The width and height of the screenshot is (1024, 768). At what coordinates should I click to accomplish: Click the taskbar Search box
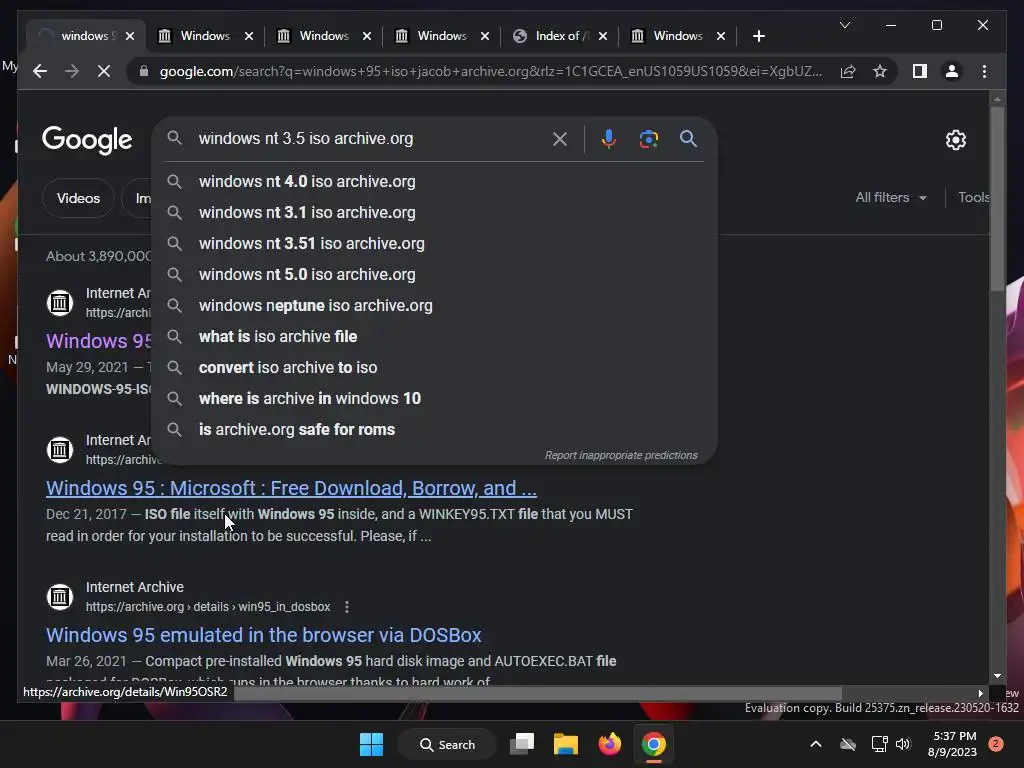447,744
